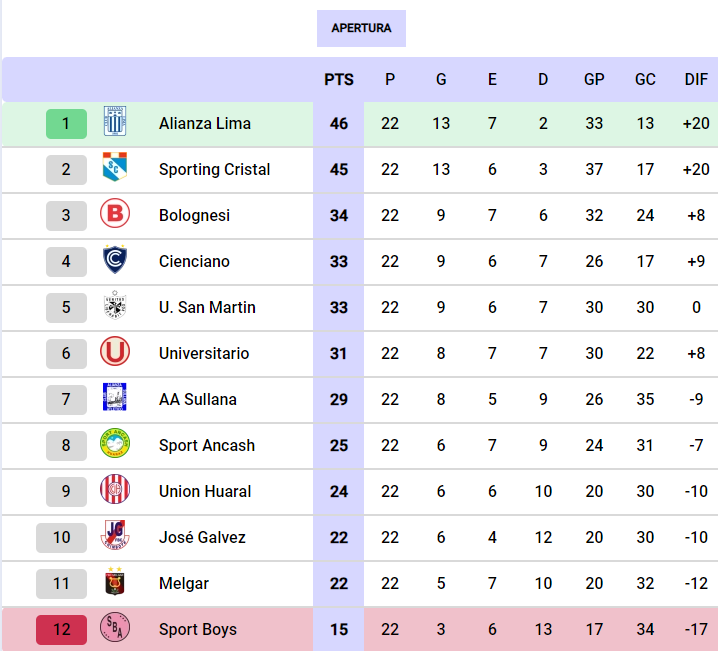Viewport: 718px width, 651px height.
Task: Sort table by PTS column header
Action: click(339, 80)
